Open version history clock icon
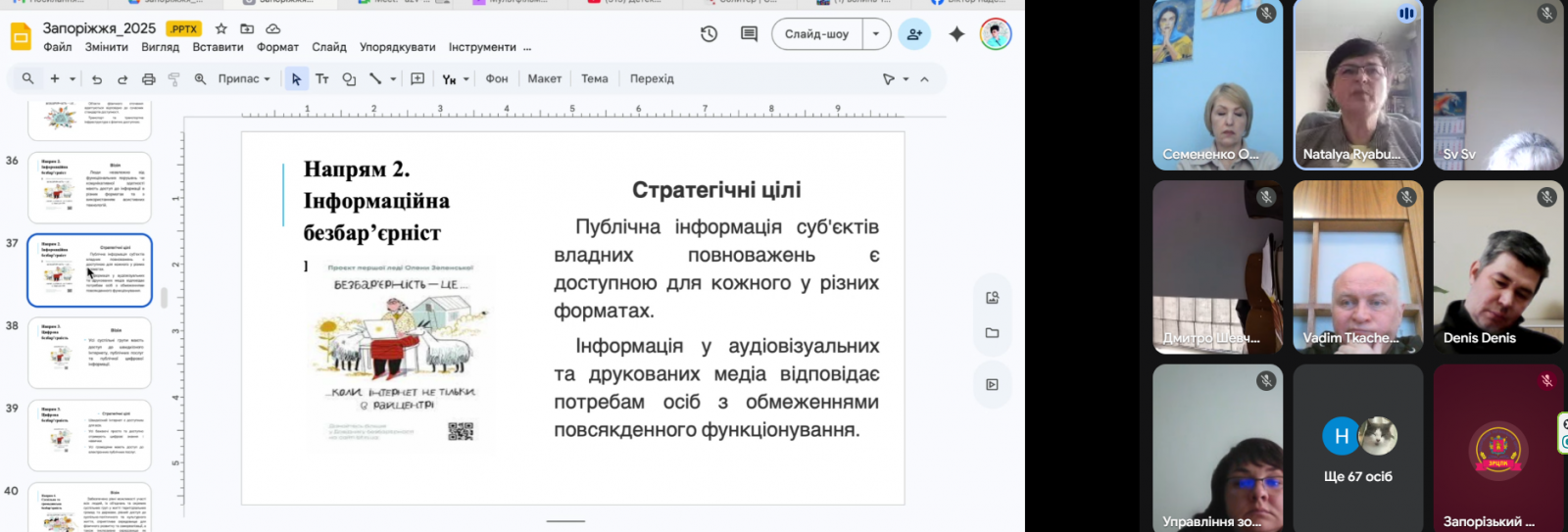The width and height of the screenshot is (1568, 532). [x=709, y=34]
